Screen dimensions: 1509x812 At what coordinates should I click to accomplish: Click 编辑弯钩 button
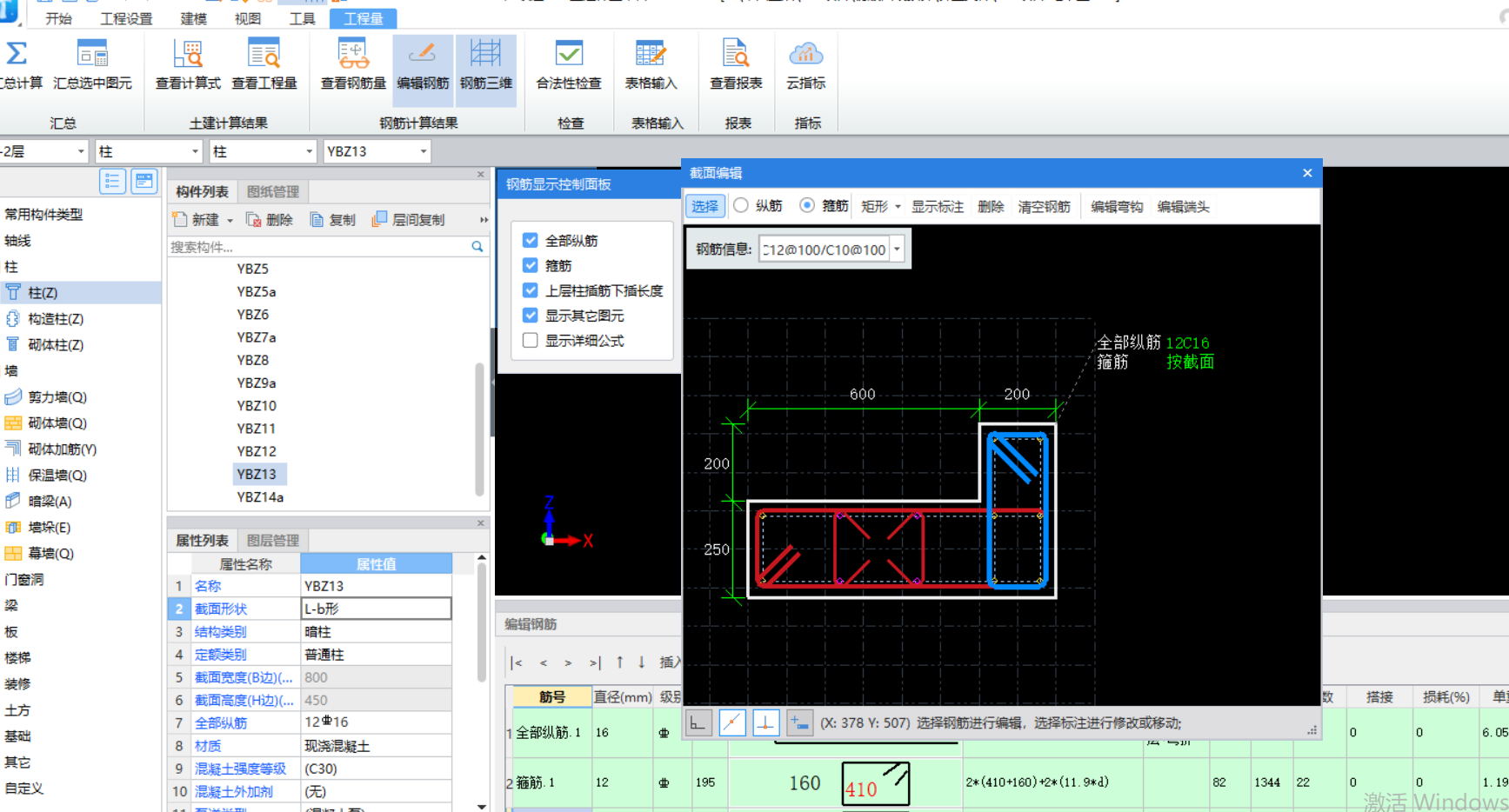(1117, 207)
